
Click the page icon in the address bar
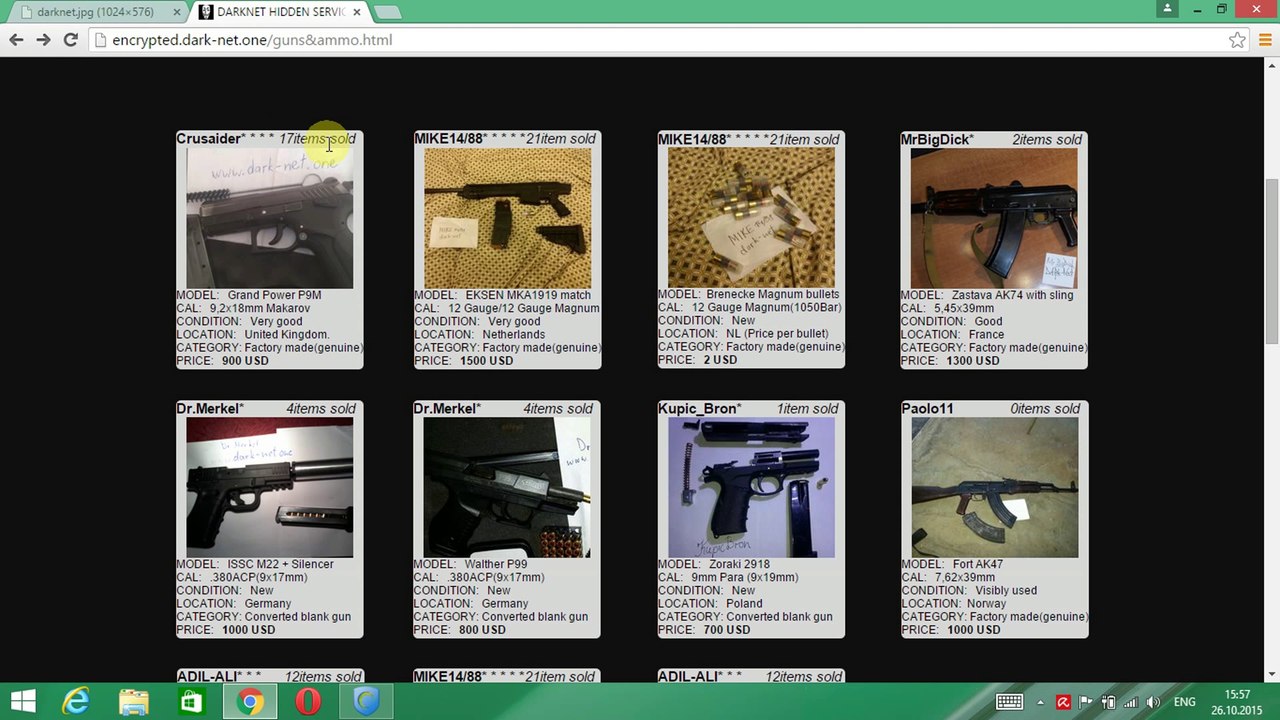[99, 40]
